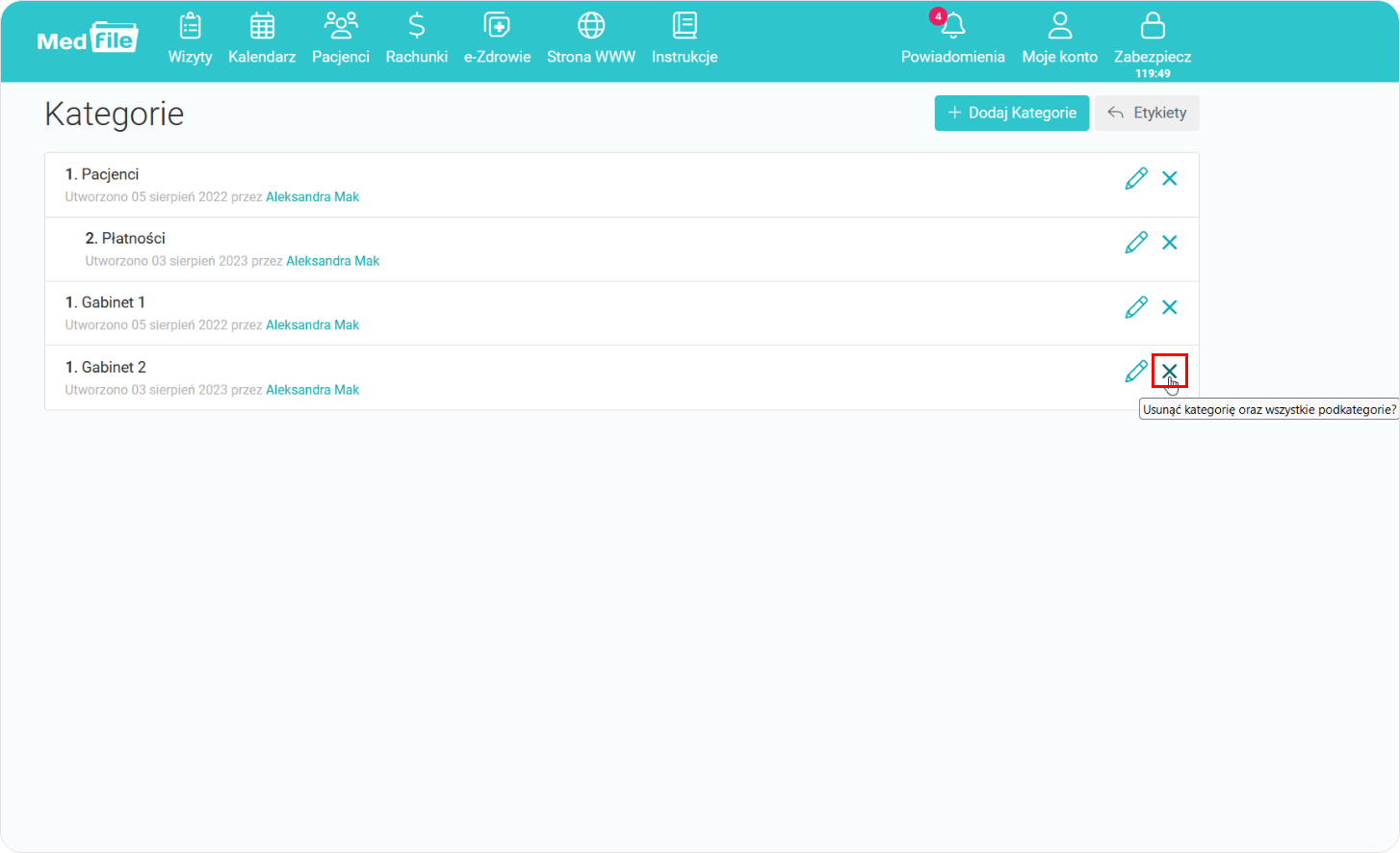Go to Pacjenci in the top menu
The height and width of the screenshot is (853, 1400).
coord(341,39)
